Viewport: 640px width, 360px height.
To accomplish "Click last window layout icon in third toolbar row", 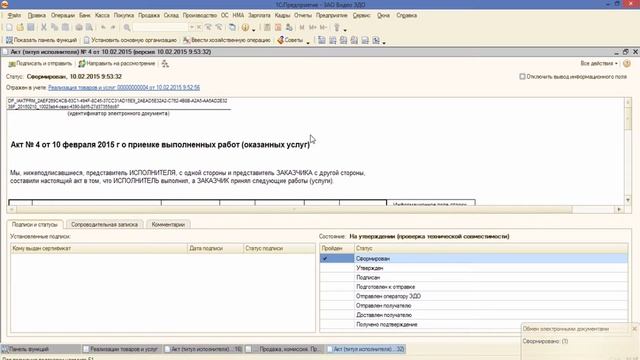I will click(x=376, y=40).
